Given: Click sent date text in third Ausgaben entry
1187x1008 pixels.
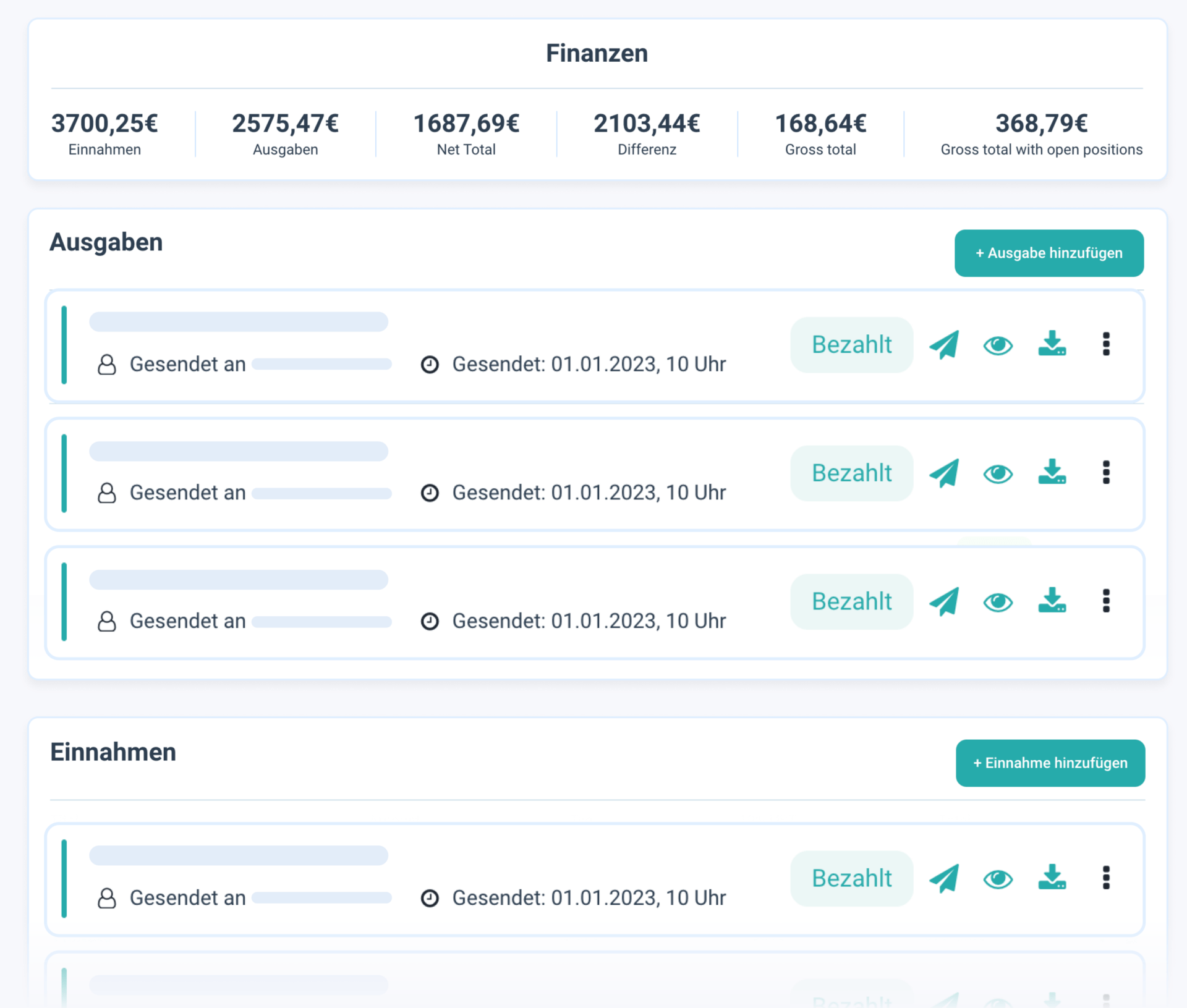Looking at the screenshot, I should coord(589,621).
